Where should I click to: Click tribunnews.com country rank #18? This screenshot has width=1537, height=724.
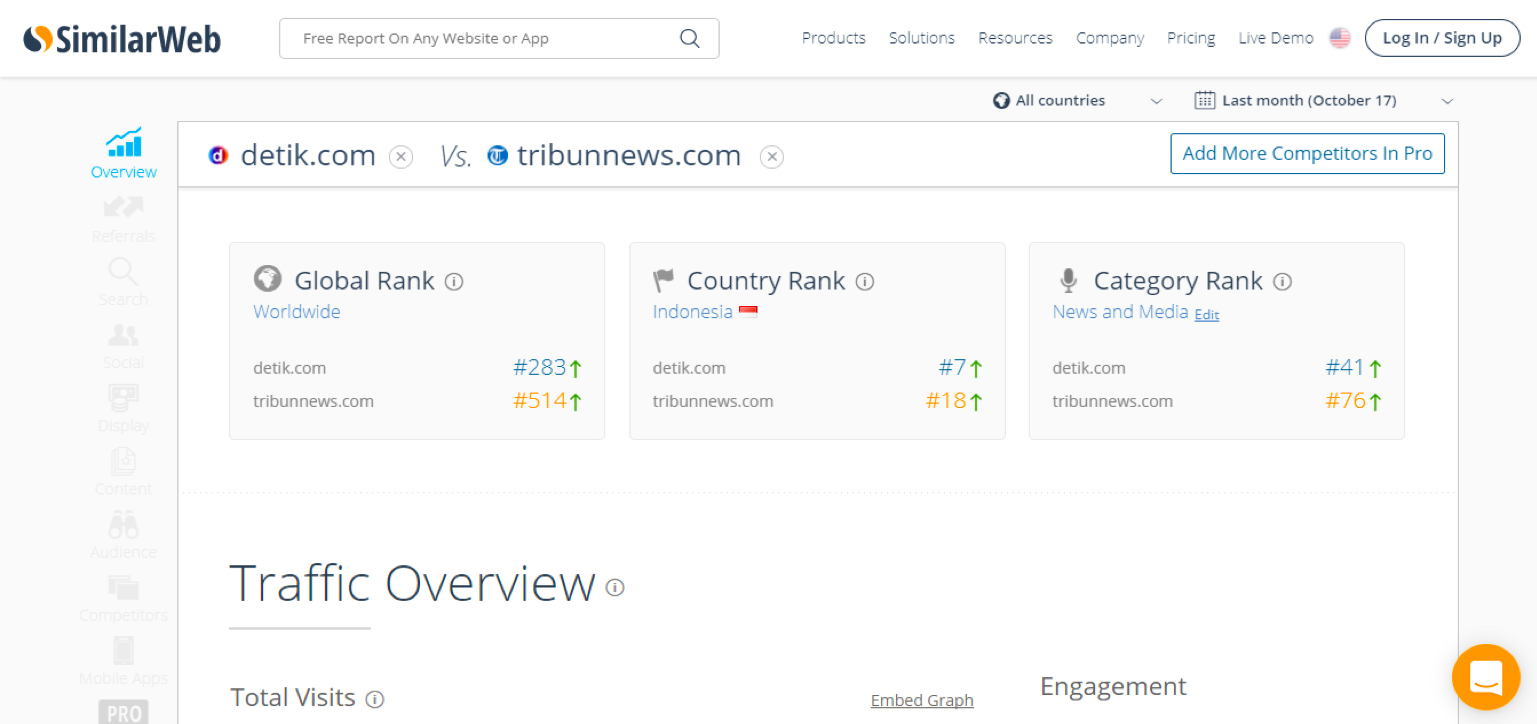pyautogui.click(x=946, y=402)
